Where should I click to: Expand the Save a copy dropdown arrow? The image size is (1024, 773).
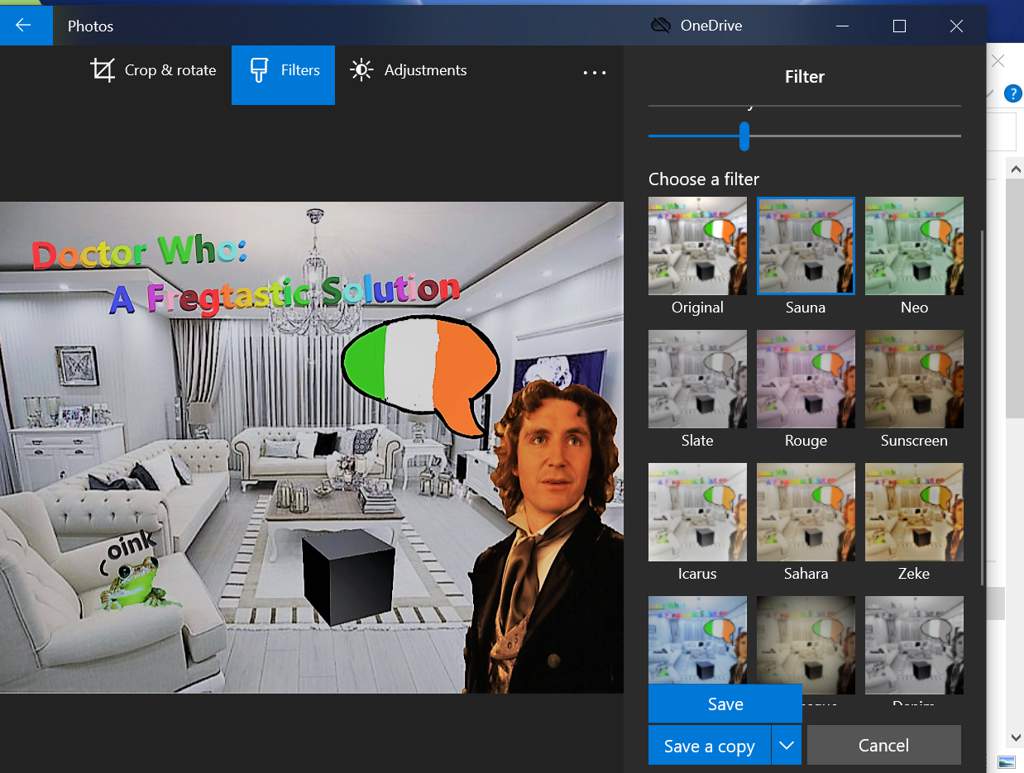[787, 746]
